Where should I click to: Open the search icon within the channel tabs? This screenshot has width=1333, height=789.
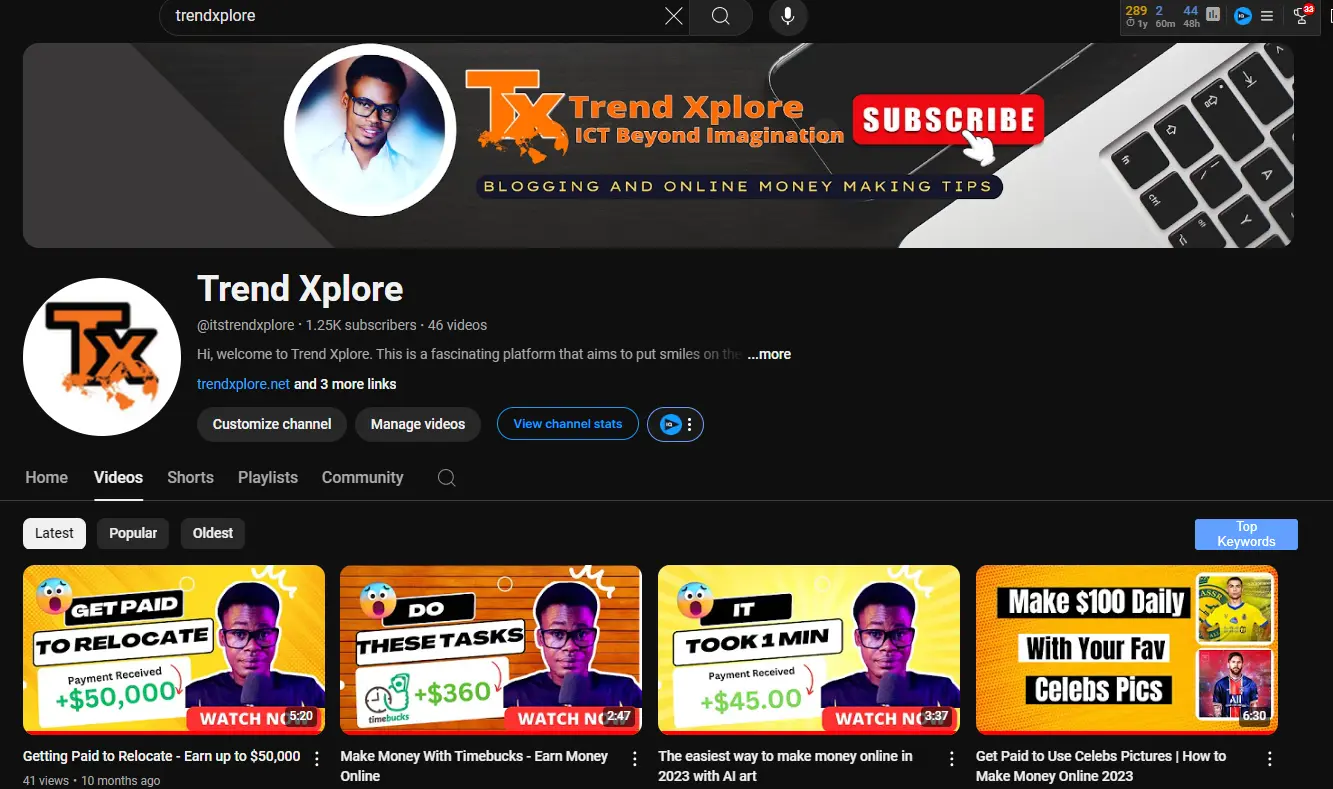[446, 478]
